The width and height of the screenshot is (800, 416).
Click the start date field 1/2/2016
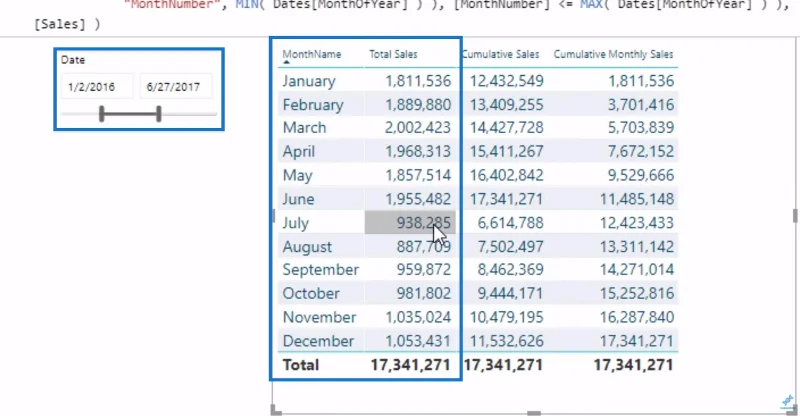click(x=97, y=86)
